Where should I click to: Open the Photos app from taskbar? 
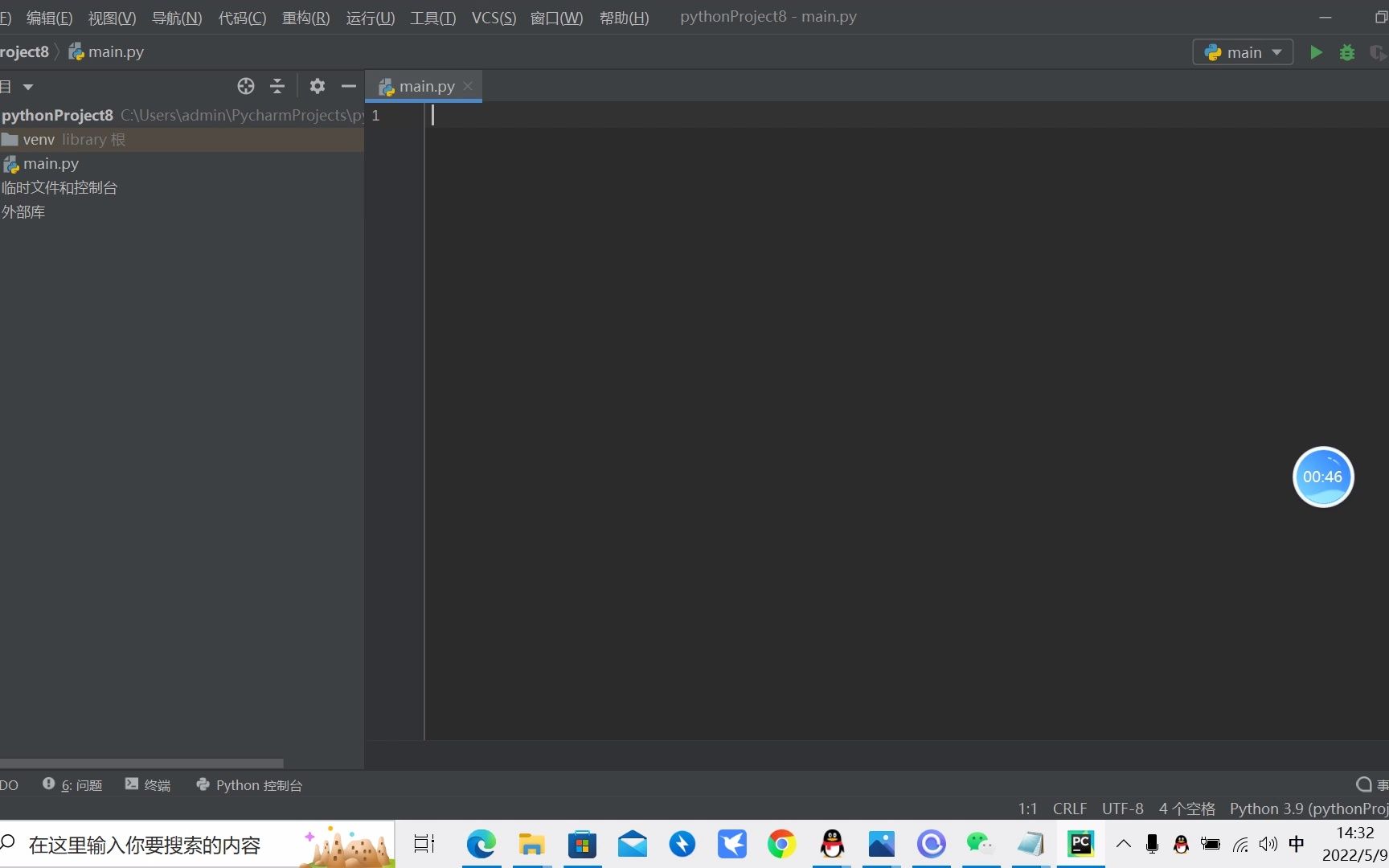[x=882, y=844]
